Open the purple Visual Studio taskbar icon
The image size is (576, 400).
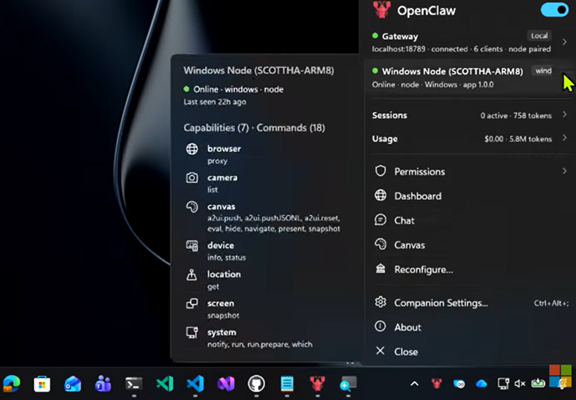click(x=226, y=384)
